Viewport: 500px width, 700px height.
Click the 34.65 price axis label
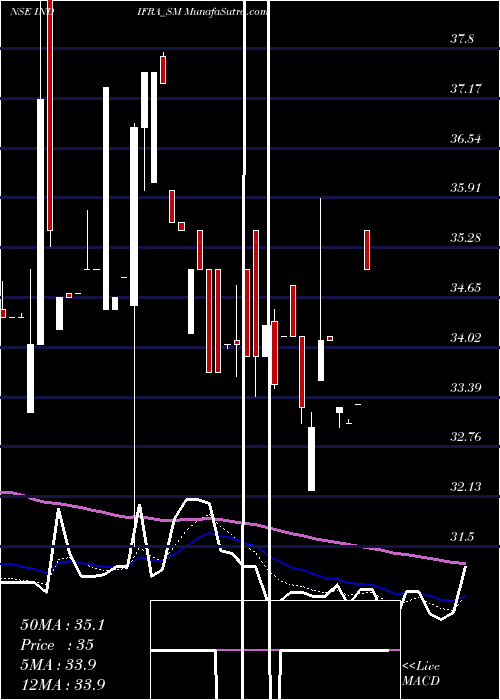click(x=466, y=288)
